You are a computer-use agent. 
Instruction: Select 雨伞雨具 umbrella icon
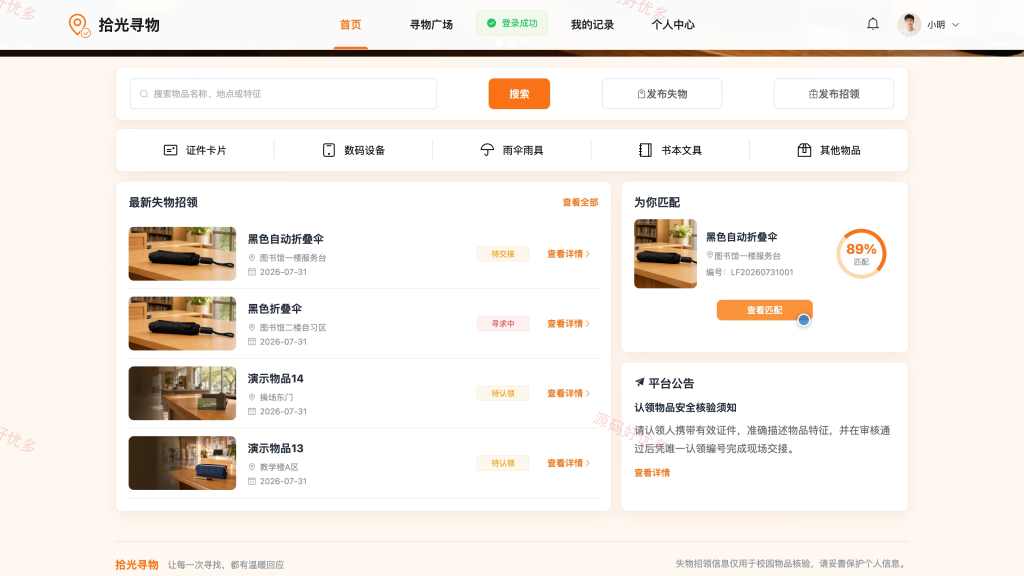[x=487, y=150]
